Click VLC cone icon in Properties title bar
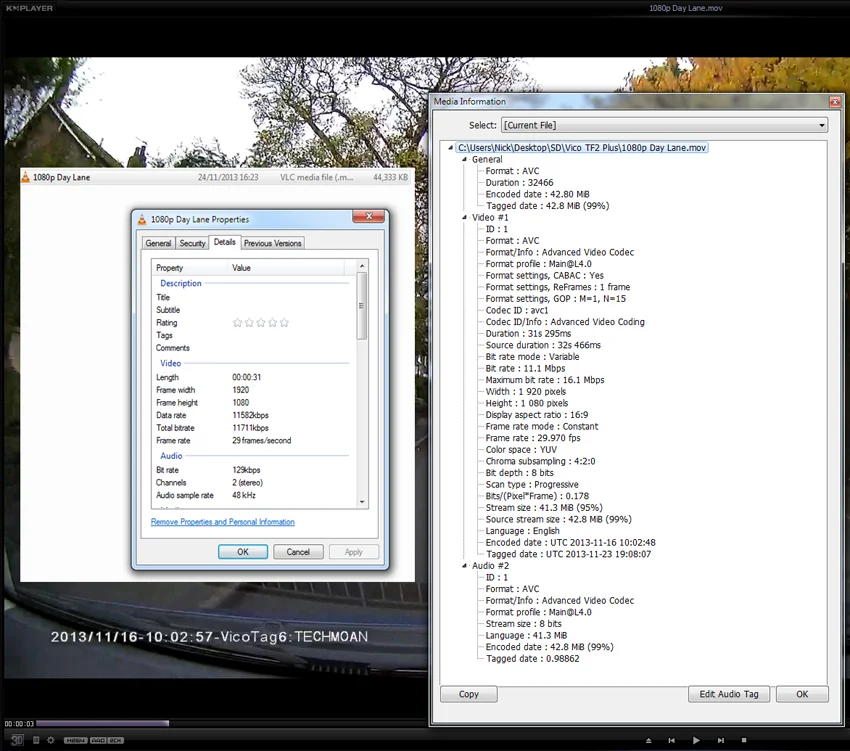The height and width of the screenshot is (751, 850). [x=142, y=219]
